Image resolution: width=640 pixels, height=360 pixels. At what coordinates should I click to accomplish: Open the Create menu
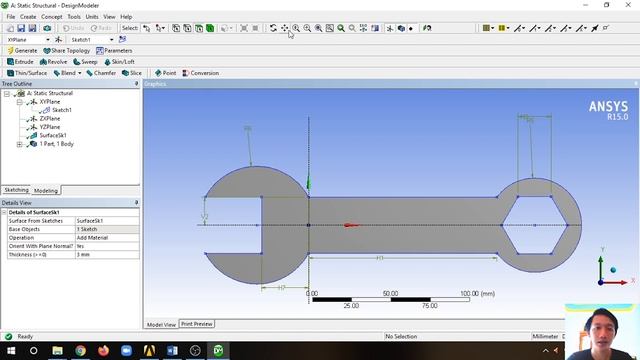click(x=28, y=17)
